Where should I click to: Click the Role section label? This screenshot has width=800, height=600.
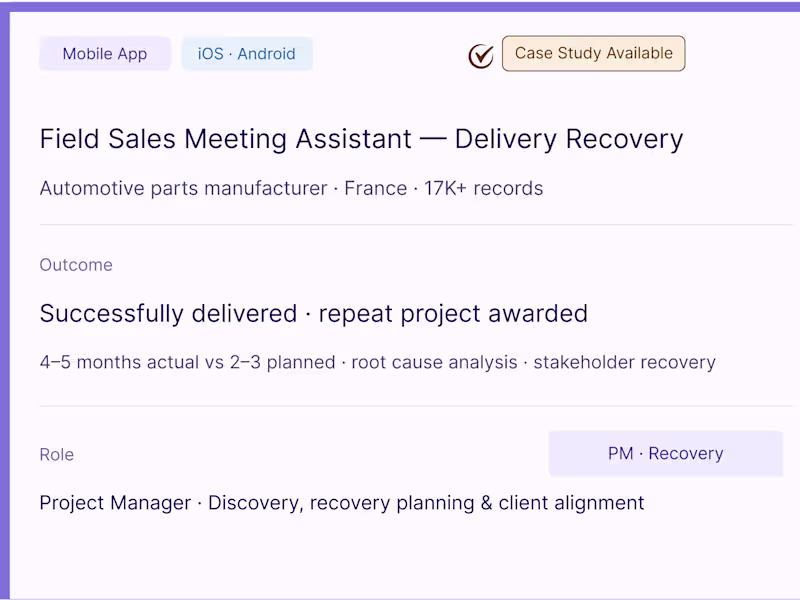57,455
